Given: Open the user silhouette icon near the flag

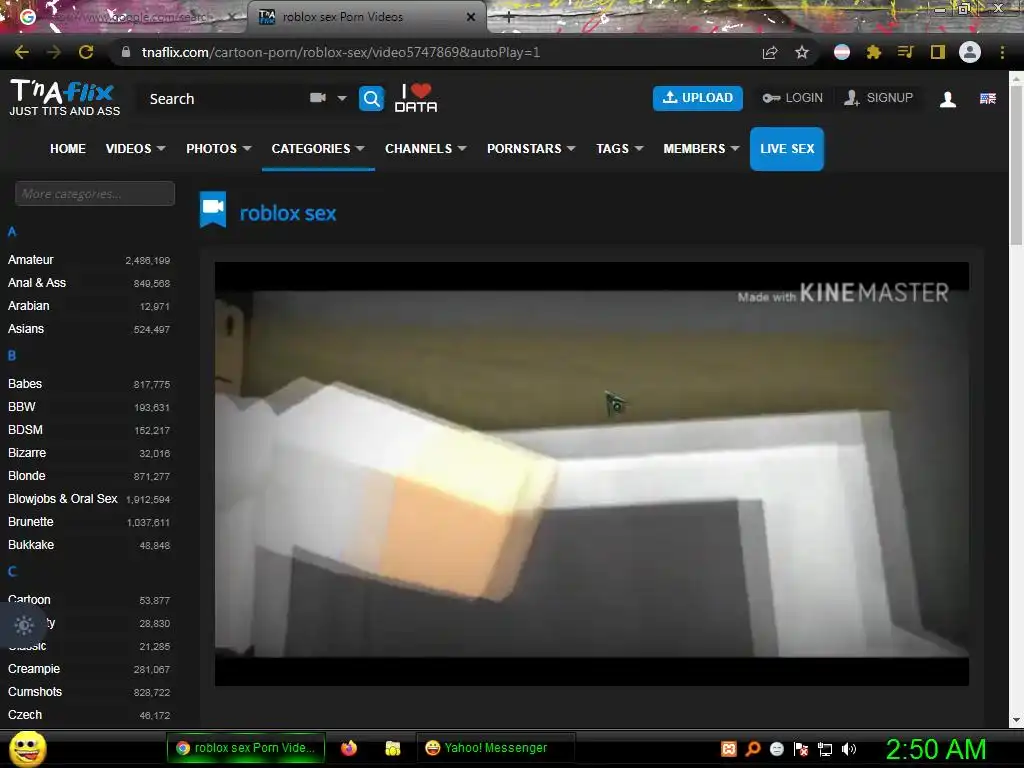Looking at the screenshot, I should pyautogui.click(x=948, y=99).
